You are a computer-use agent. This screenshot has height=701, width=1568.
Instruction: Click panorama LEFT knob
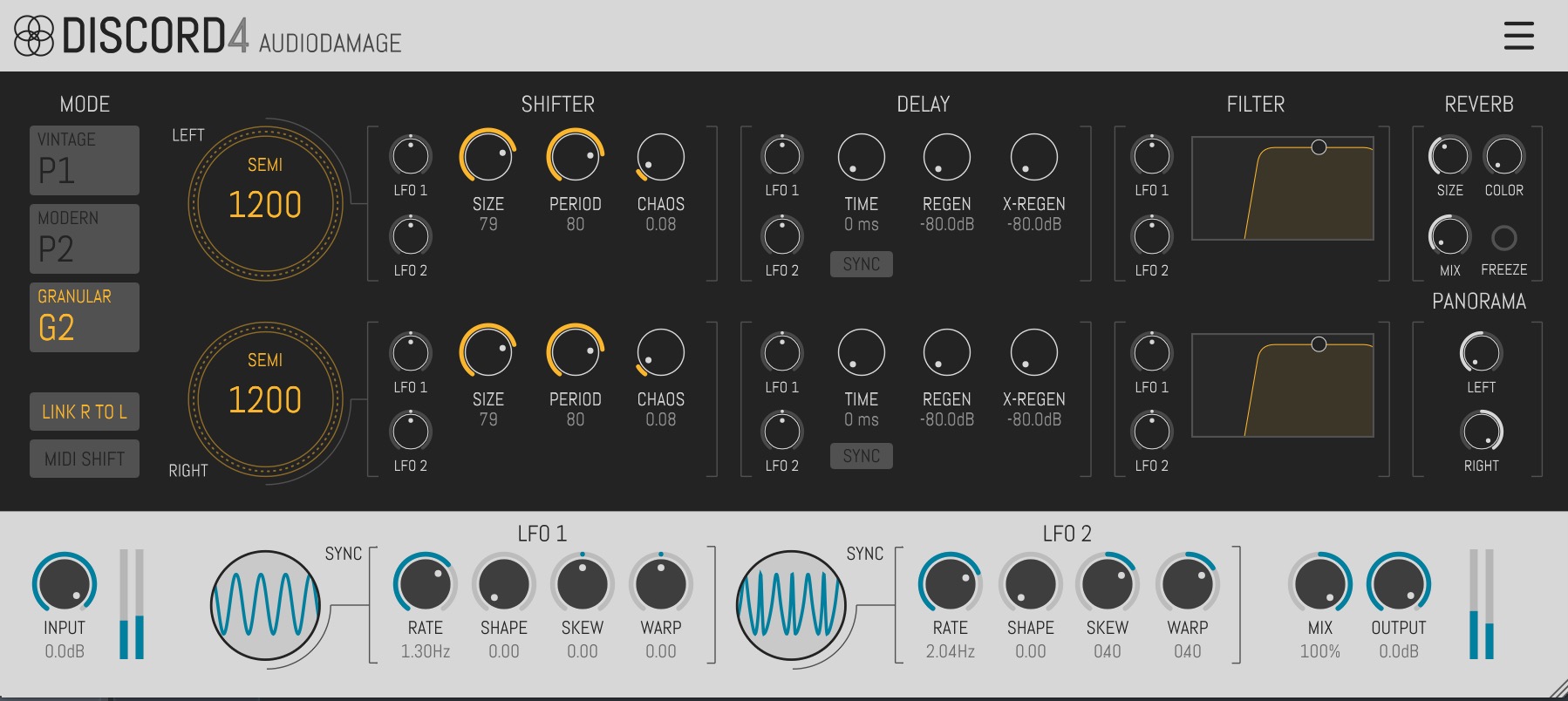coord(1481,353)
